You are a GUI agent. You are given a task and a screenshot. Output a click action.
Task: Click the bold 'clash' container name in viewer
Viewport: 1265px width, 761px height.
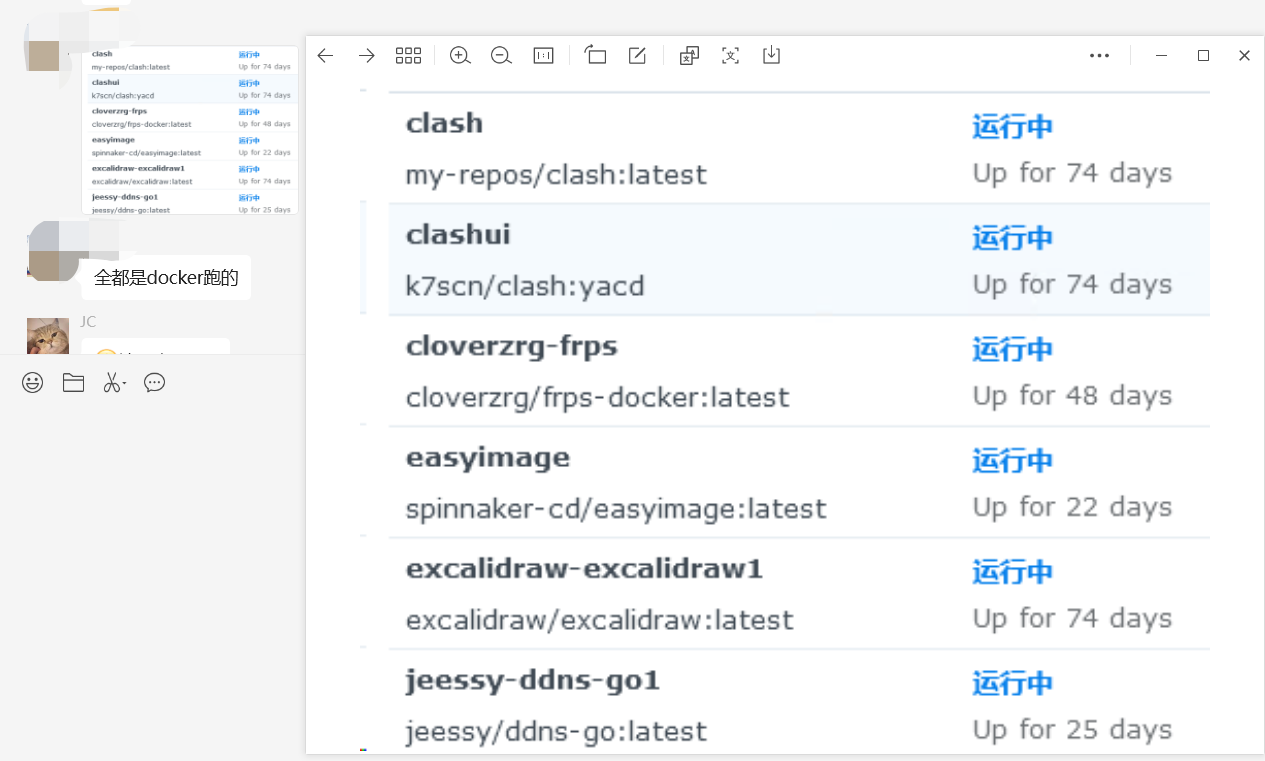(444, 124)
